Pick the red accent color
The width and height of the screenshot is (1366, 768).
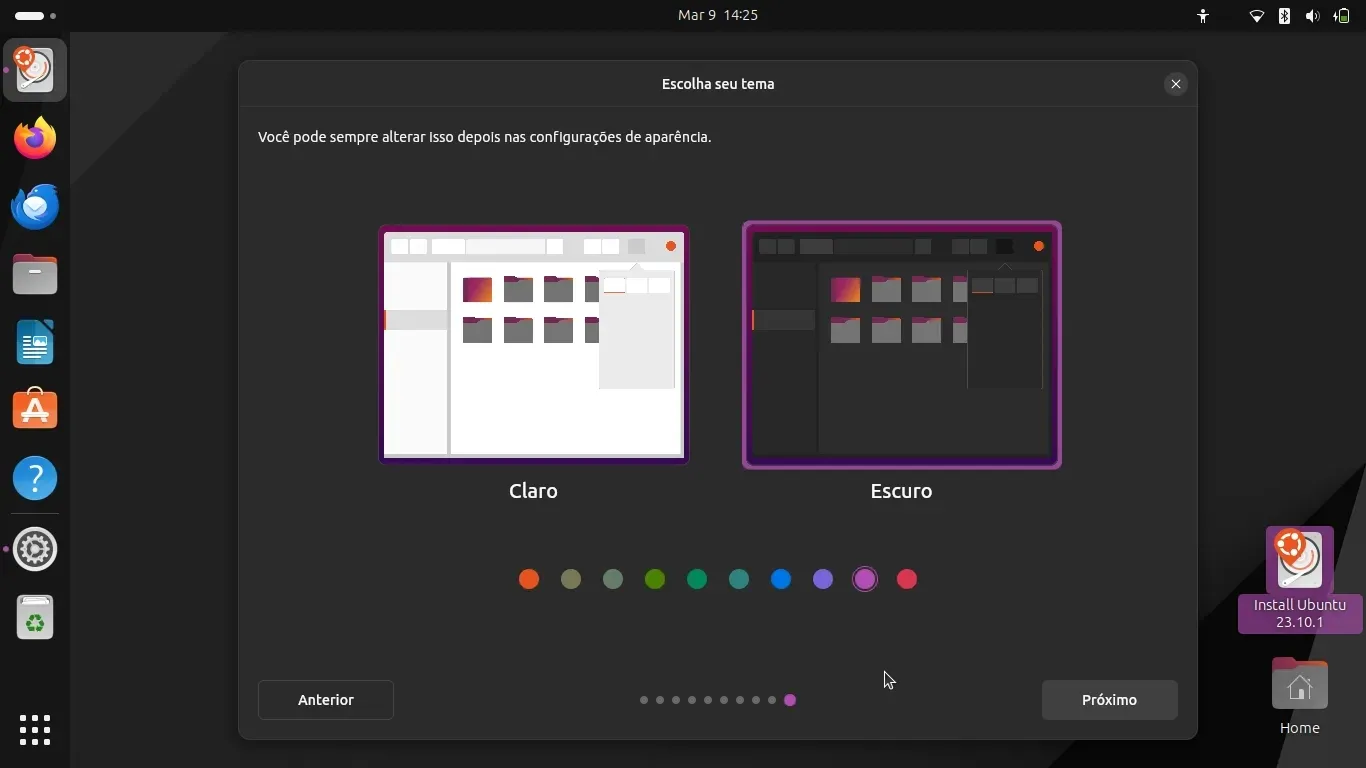point(907,579)
